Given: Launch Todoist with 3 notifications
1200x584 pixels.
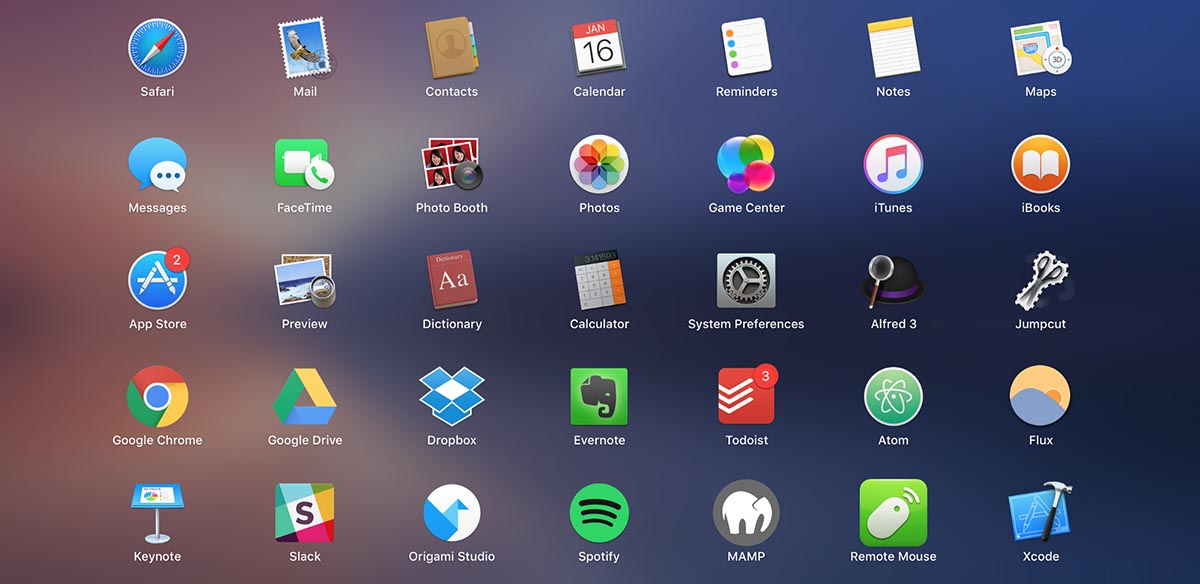Looking at the screenshot, I should point(746,396).
